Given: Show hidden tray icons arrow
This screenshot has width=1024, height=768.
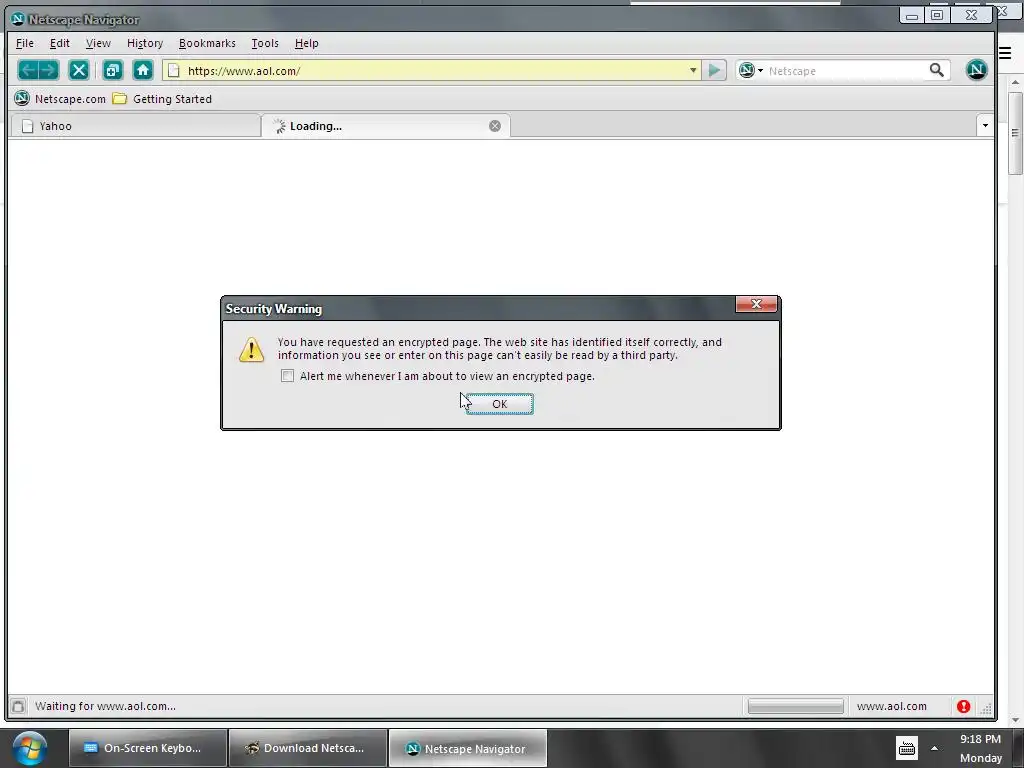Looking at the screenshot, I should [x=935, y=748].
